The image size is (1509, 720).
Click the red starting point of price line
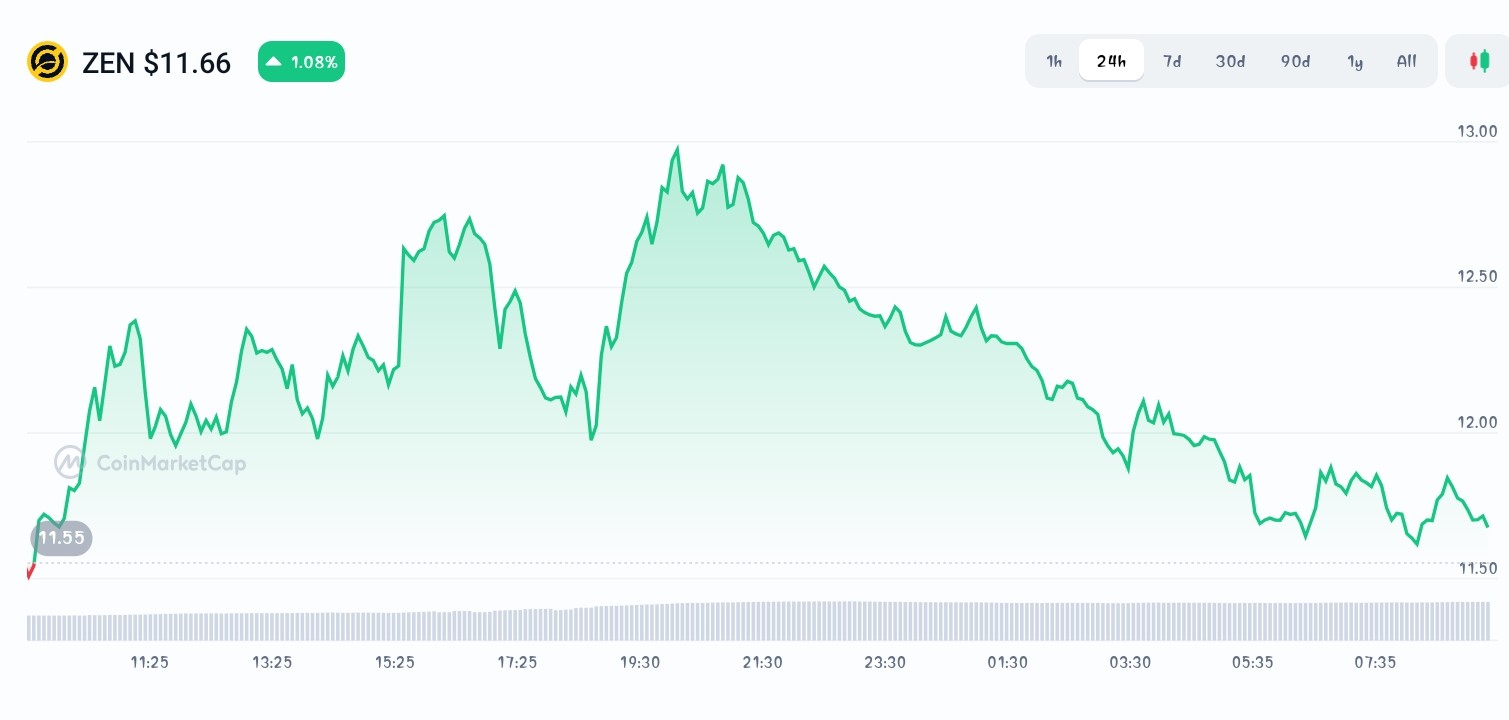(x=30, y=572)
